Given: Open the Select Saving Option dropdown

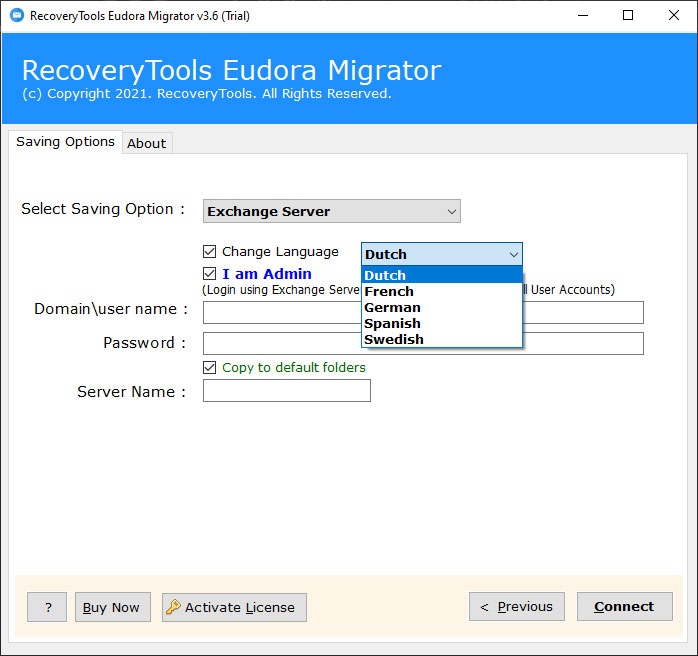Looking at the screenshot, I should point(332,211).
